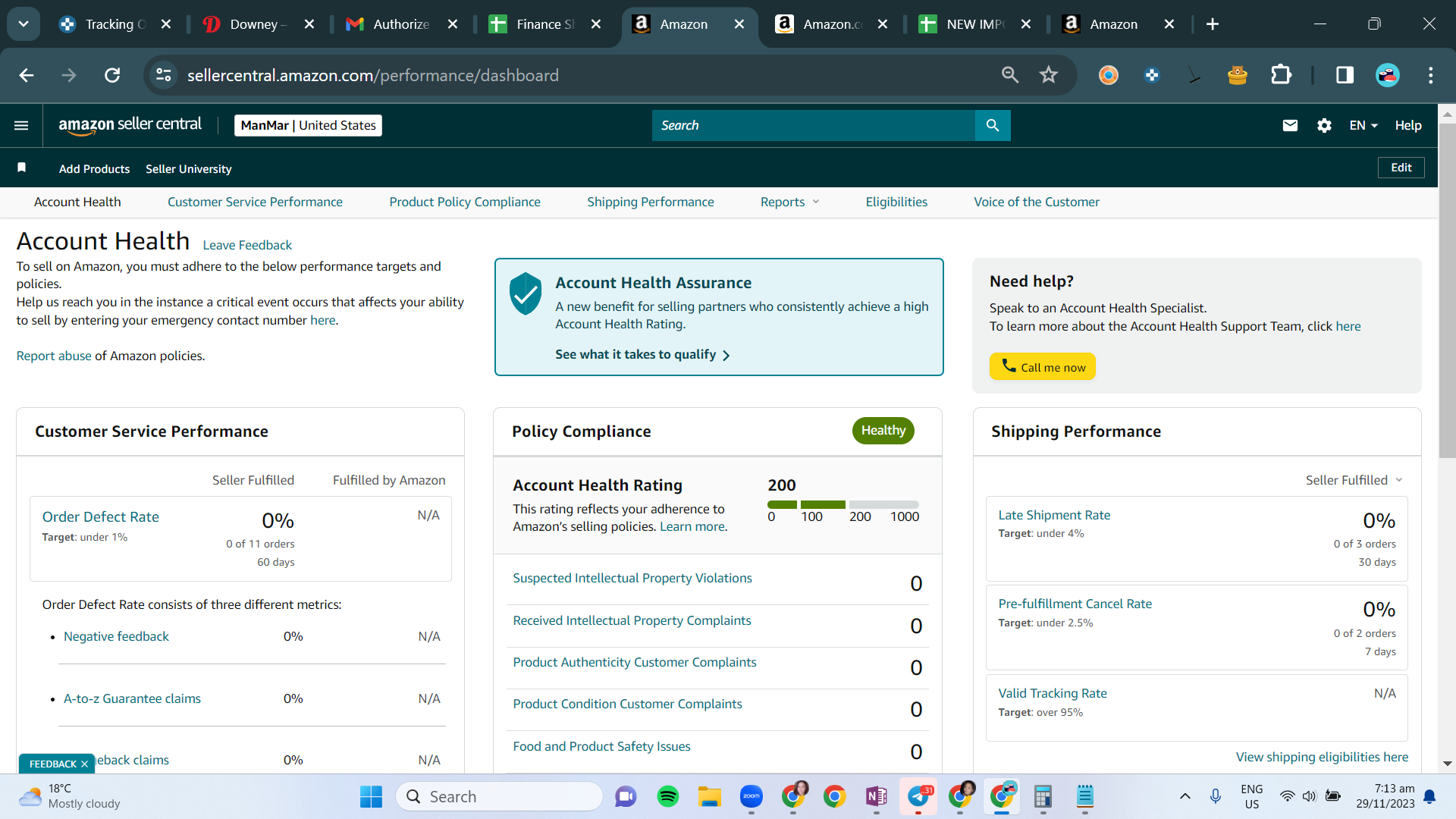The width and height of the screenshot is (1456, 819).
Task: Click the Amazon Seller Central logo
Action: point(130,125)
